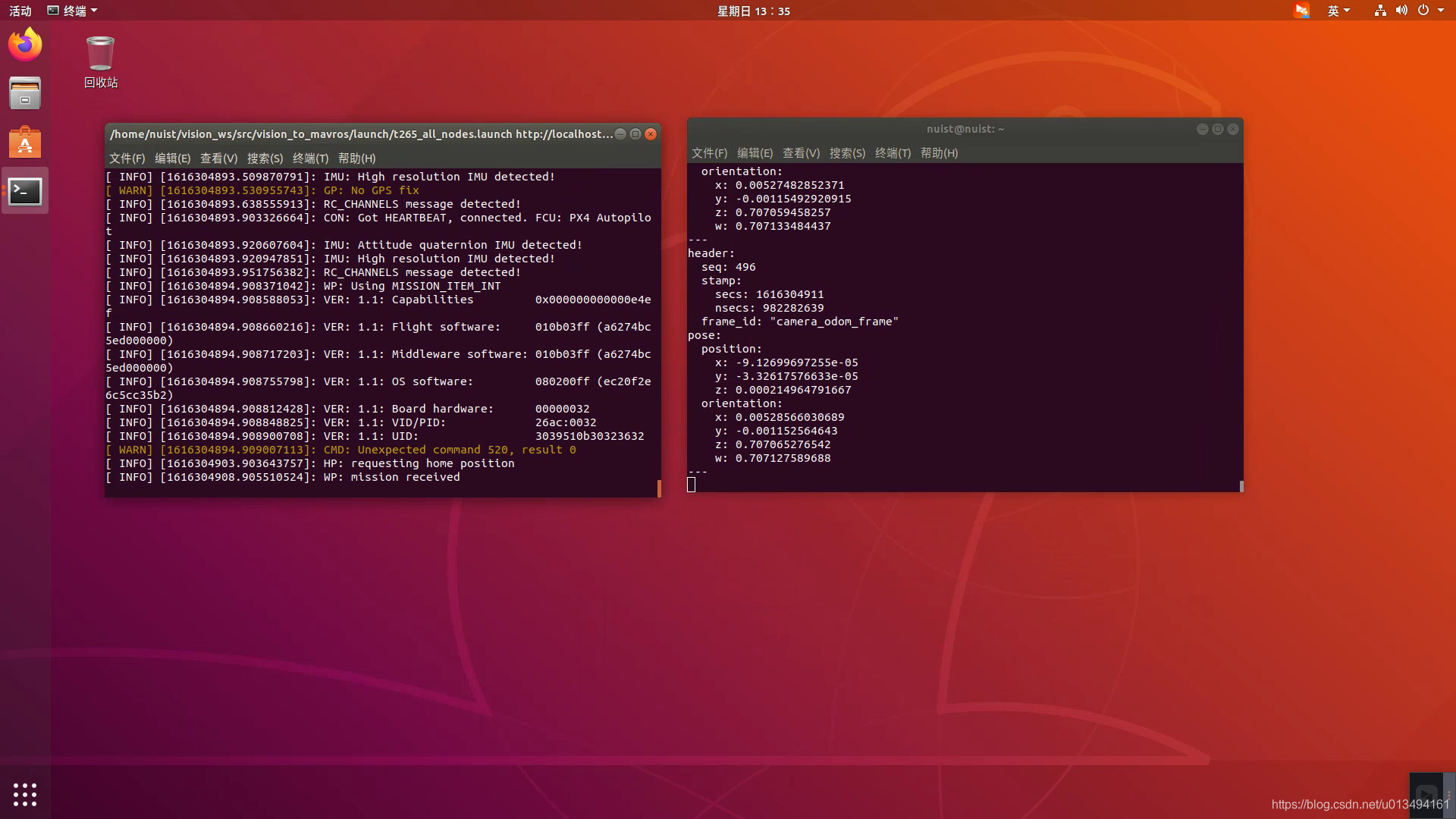Open the network status tray icon

(x=1380, y=11)
